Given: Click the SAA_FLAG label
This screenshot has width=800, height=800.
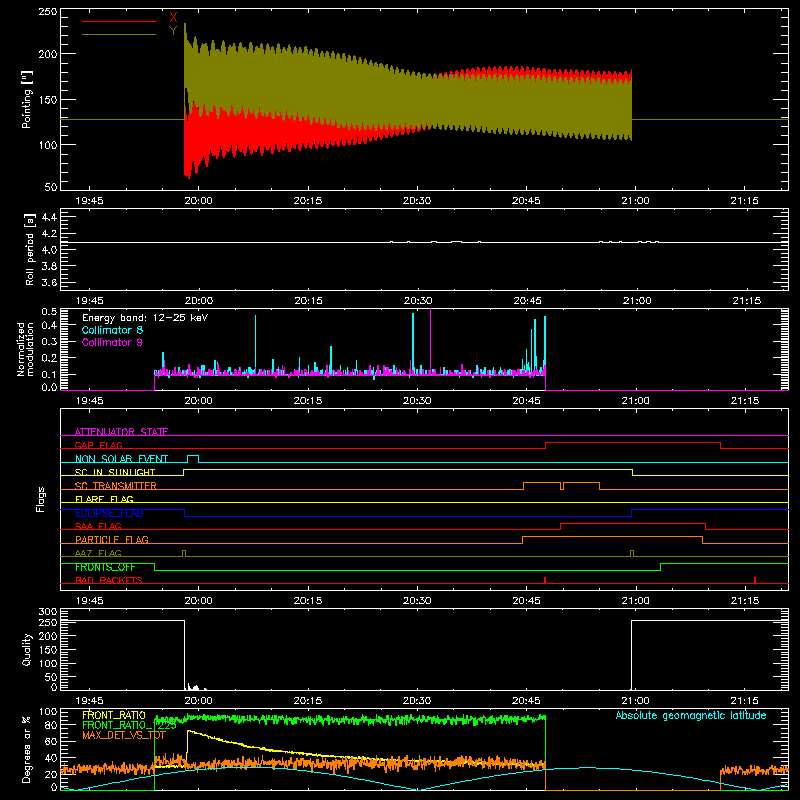Looking at the screenshot, I should [98, 526].
